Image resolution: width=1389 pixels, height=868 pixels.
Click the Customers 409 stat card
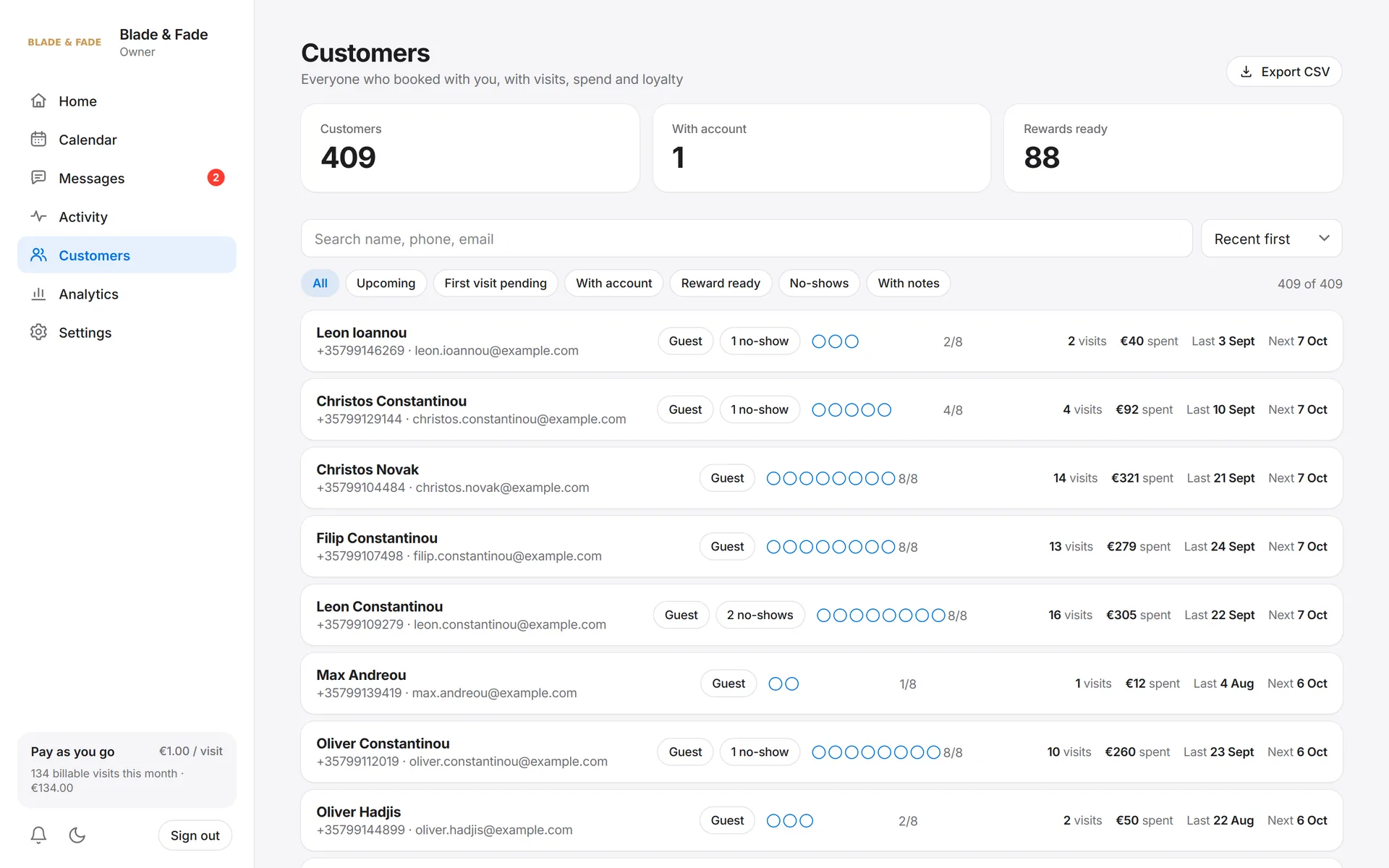tap(470, 148)
